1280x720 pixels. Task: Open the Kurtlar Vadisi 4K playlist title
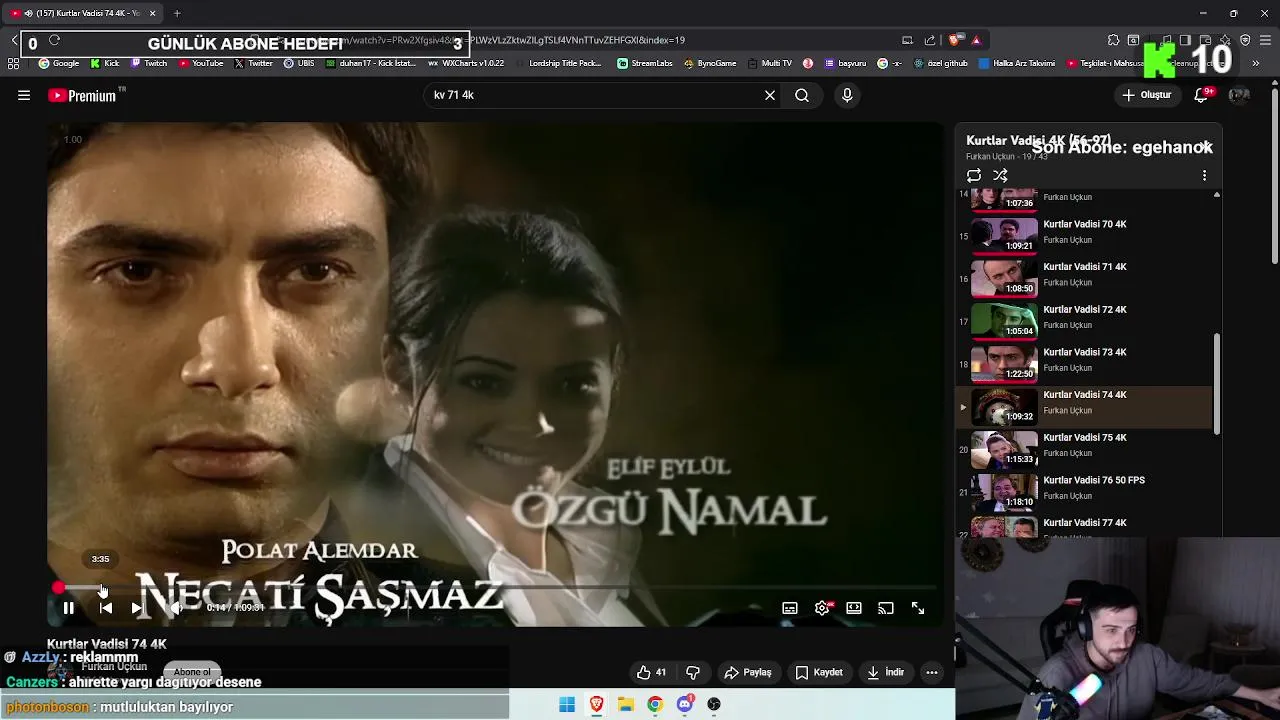(x=1038, y=141)
